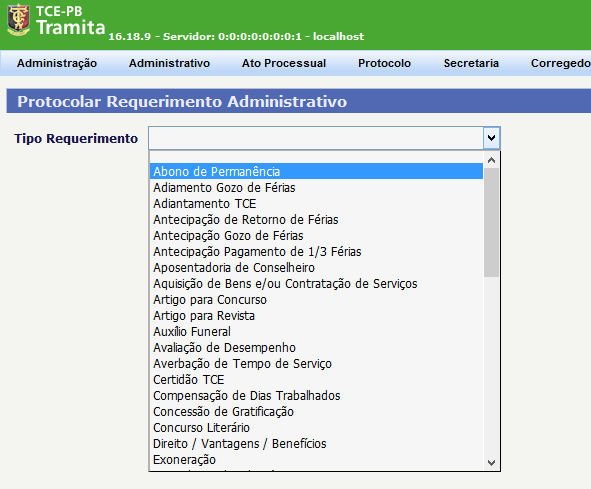Click the Tipo Requerimento combo box field

[325, 138]
